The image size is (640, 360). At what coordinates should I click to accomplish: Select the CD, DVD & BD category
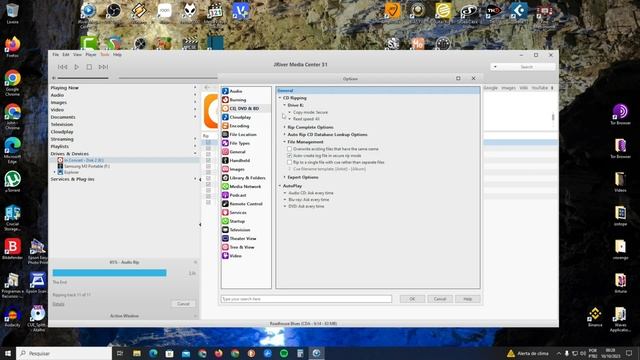(x=244, y=108)
